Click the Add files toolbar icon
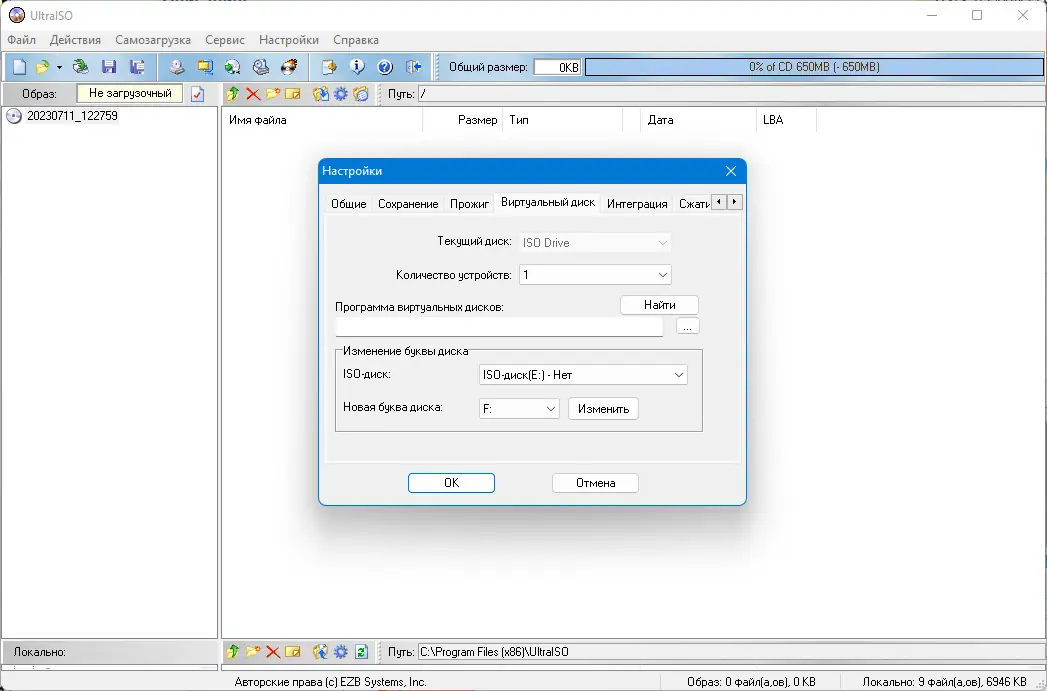1047x691 pixels. tap(329, 67)
